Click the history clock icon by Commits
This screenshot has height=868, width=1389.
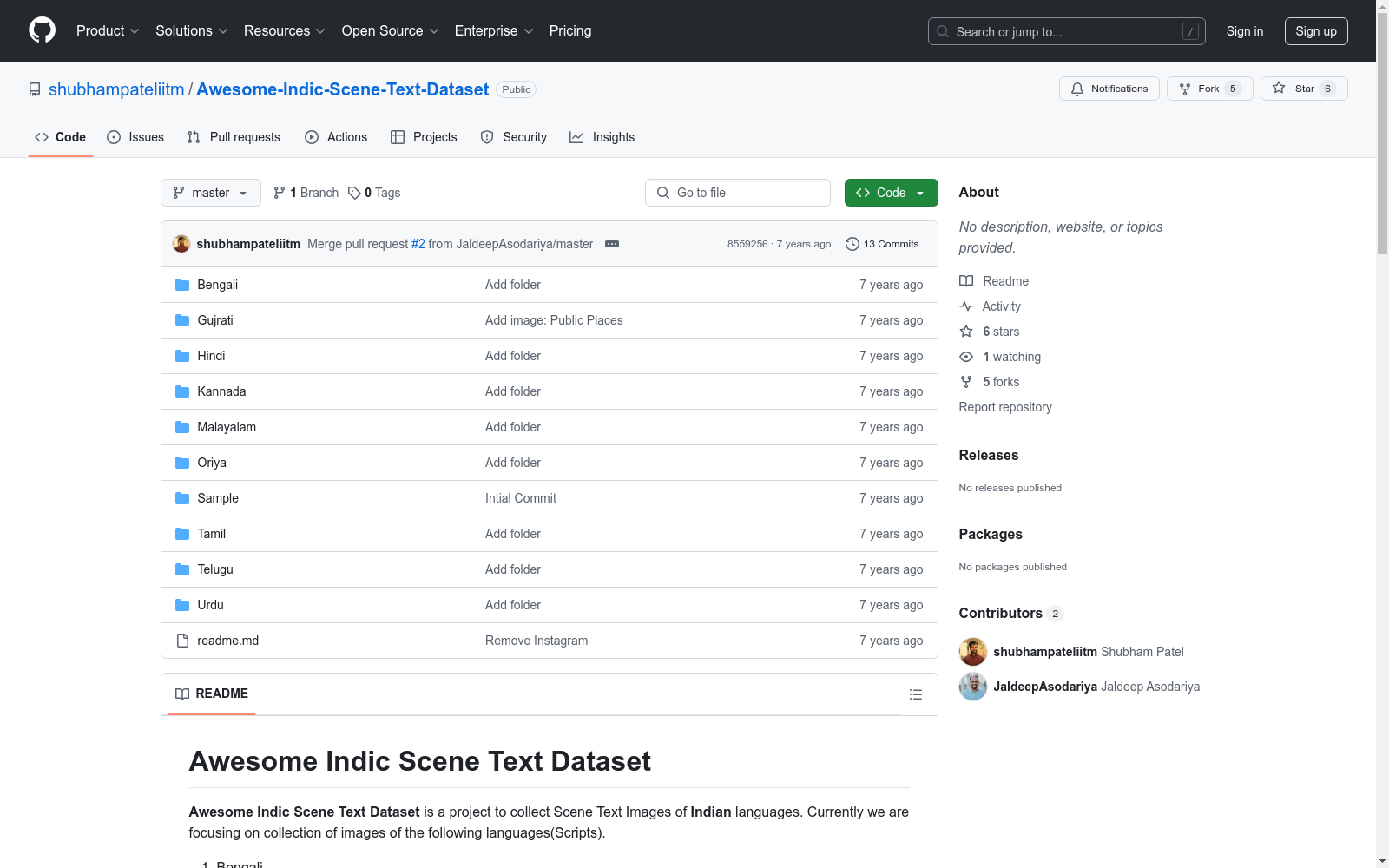[x=852, y=244]
